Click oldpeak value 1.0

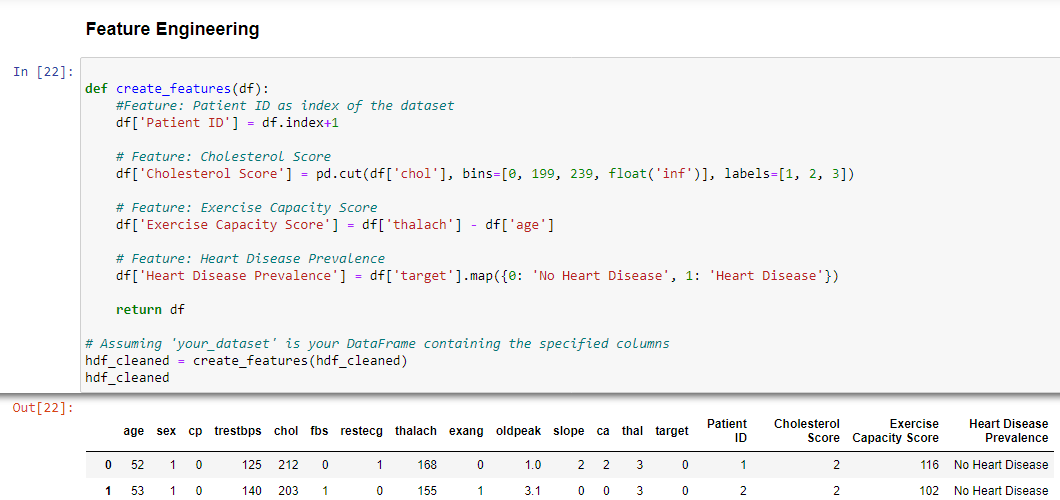[533, 465]
